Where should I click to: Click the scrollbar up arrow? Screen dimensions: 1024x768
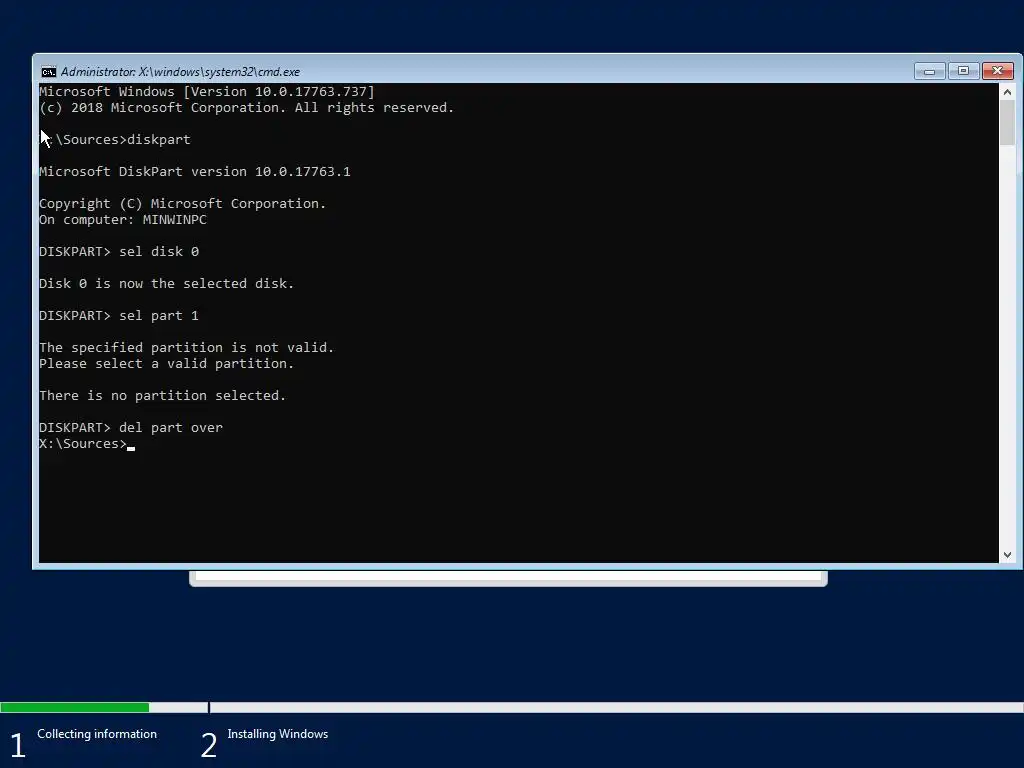tap(1007, 92)
